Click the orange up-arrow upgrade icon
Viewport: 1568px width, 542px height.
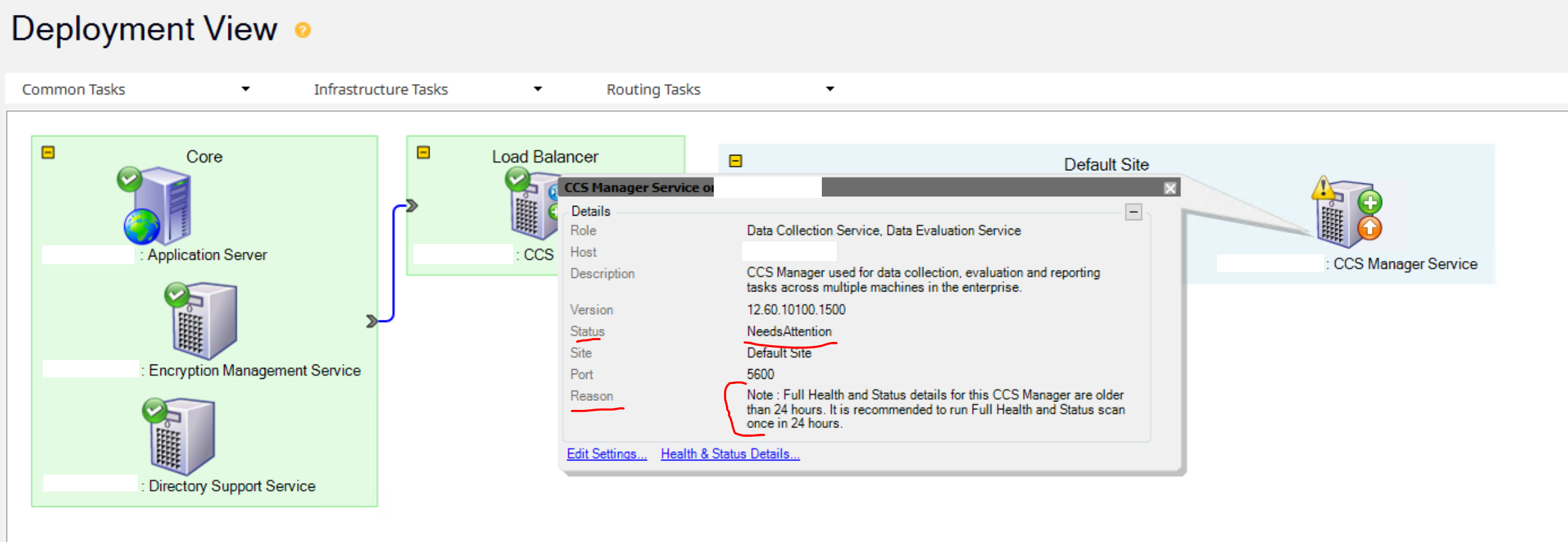(1369, 229)
